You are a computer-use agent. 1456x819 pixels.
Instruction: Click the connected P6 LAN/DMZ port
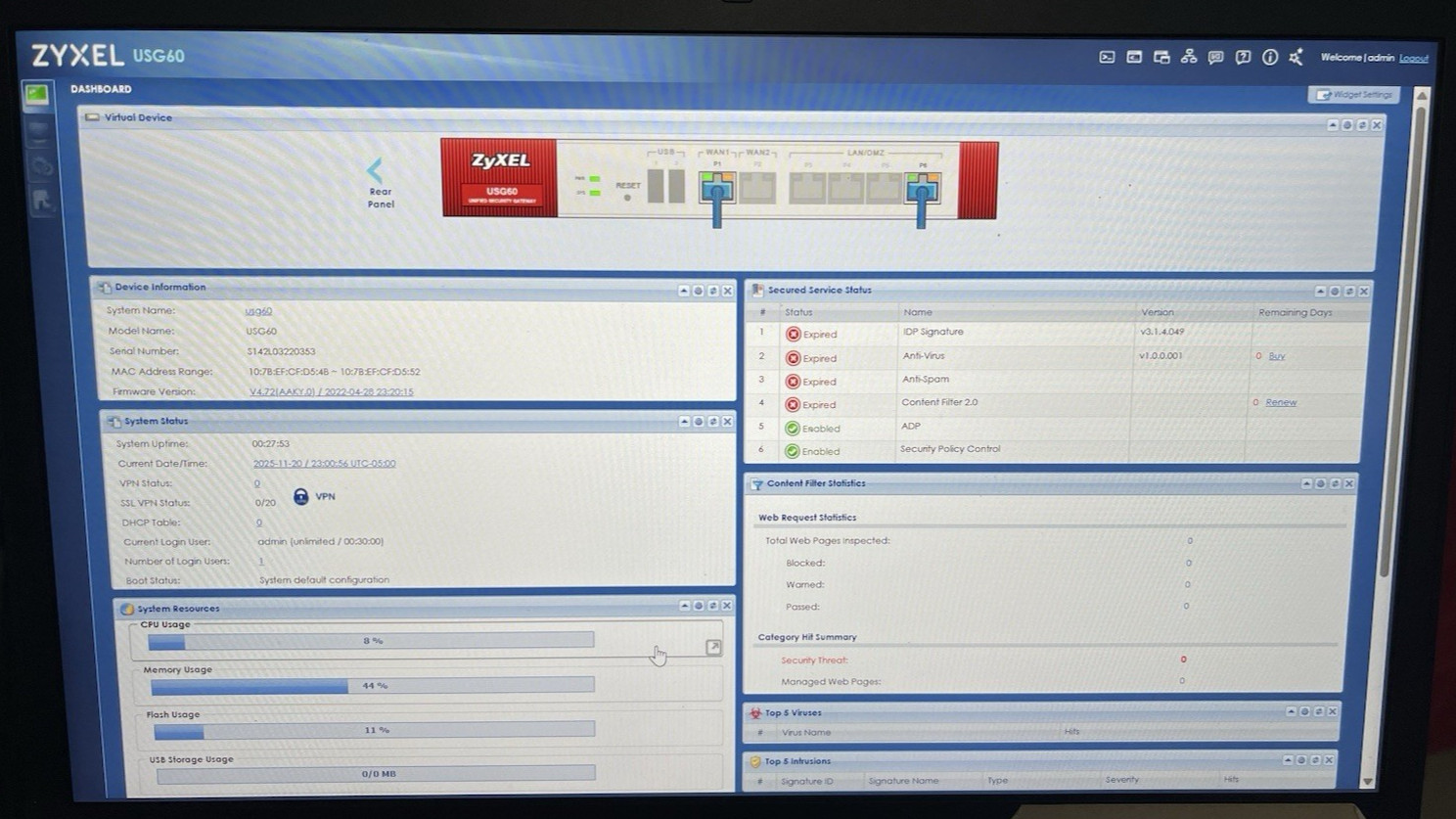click(x=922, y=187)
